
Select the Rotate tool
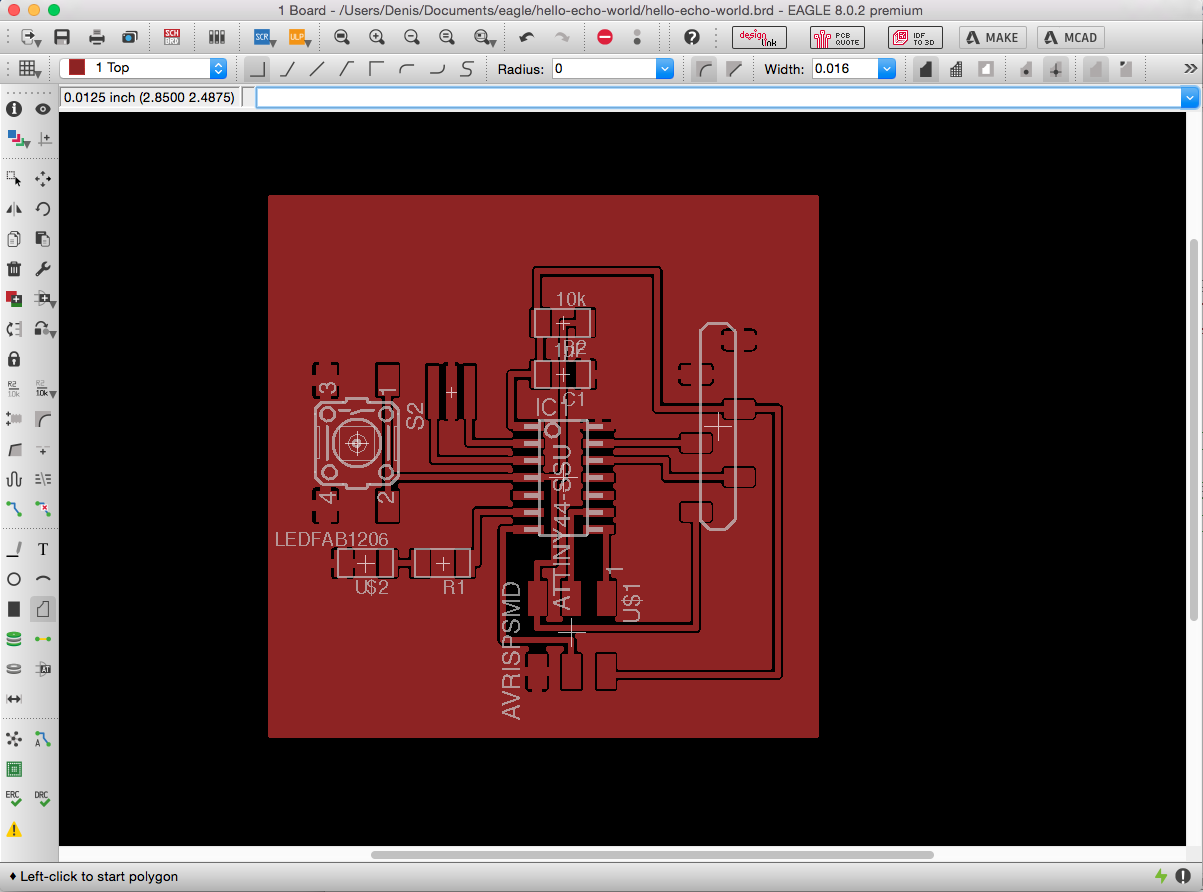pyautogui.click(x=43, y=209)
